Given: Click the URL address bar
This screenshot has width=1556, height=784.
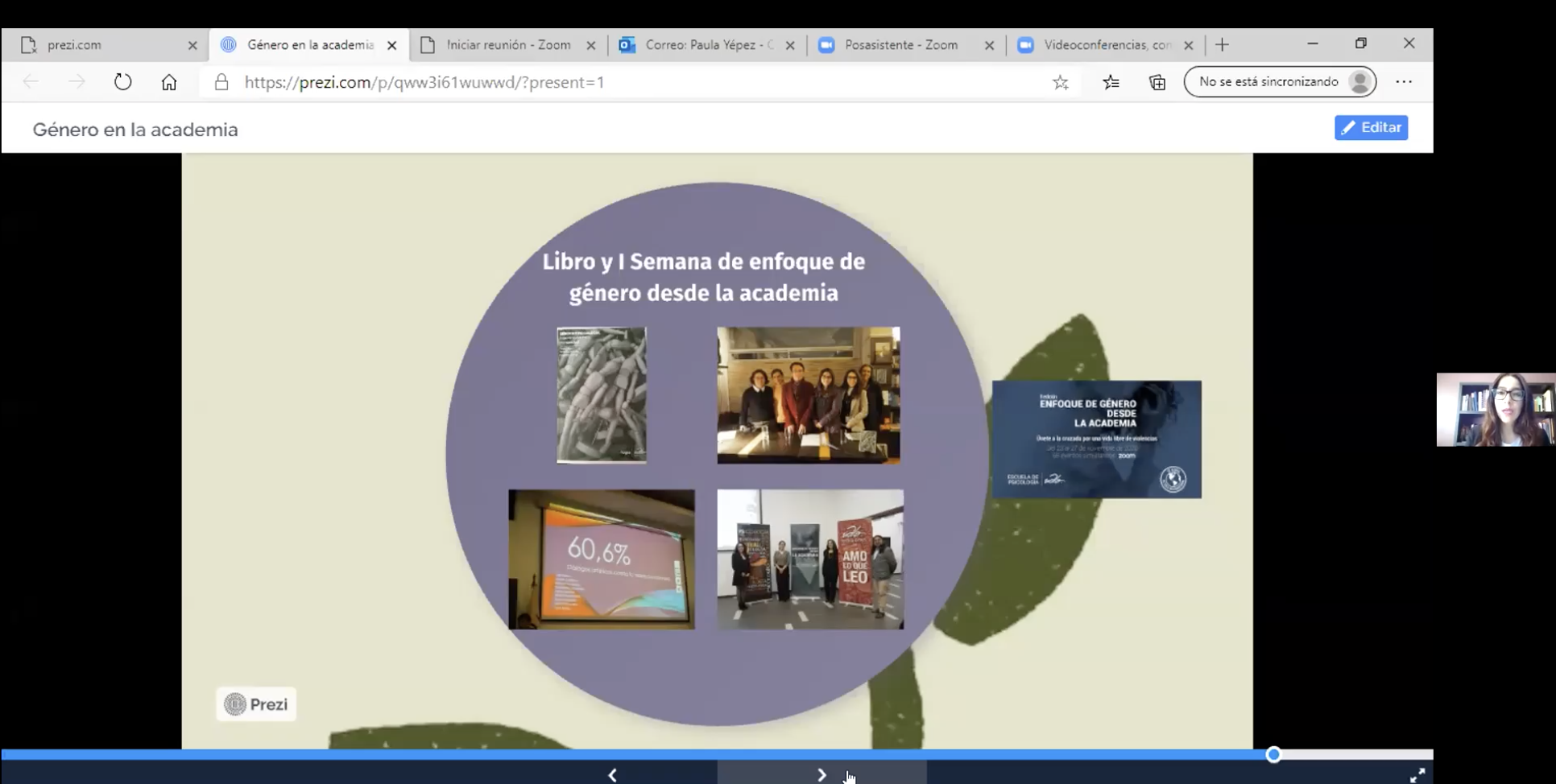Looking at the screenshot, I should [628, 82].
